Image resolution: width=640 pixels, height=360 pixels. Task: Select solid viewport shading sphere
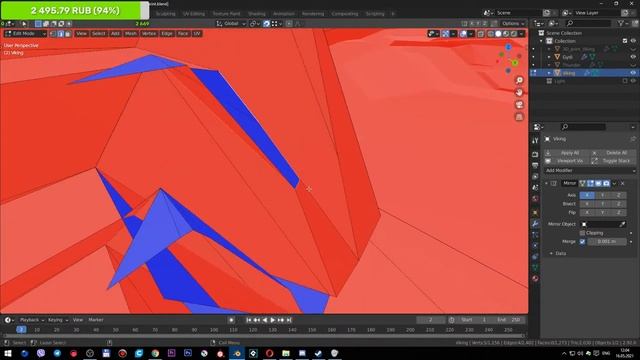pos(498,34)
